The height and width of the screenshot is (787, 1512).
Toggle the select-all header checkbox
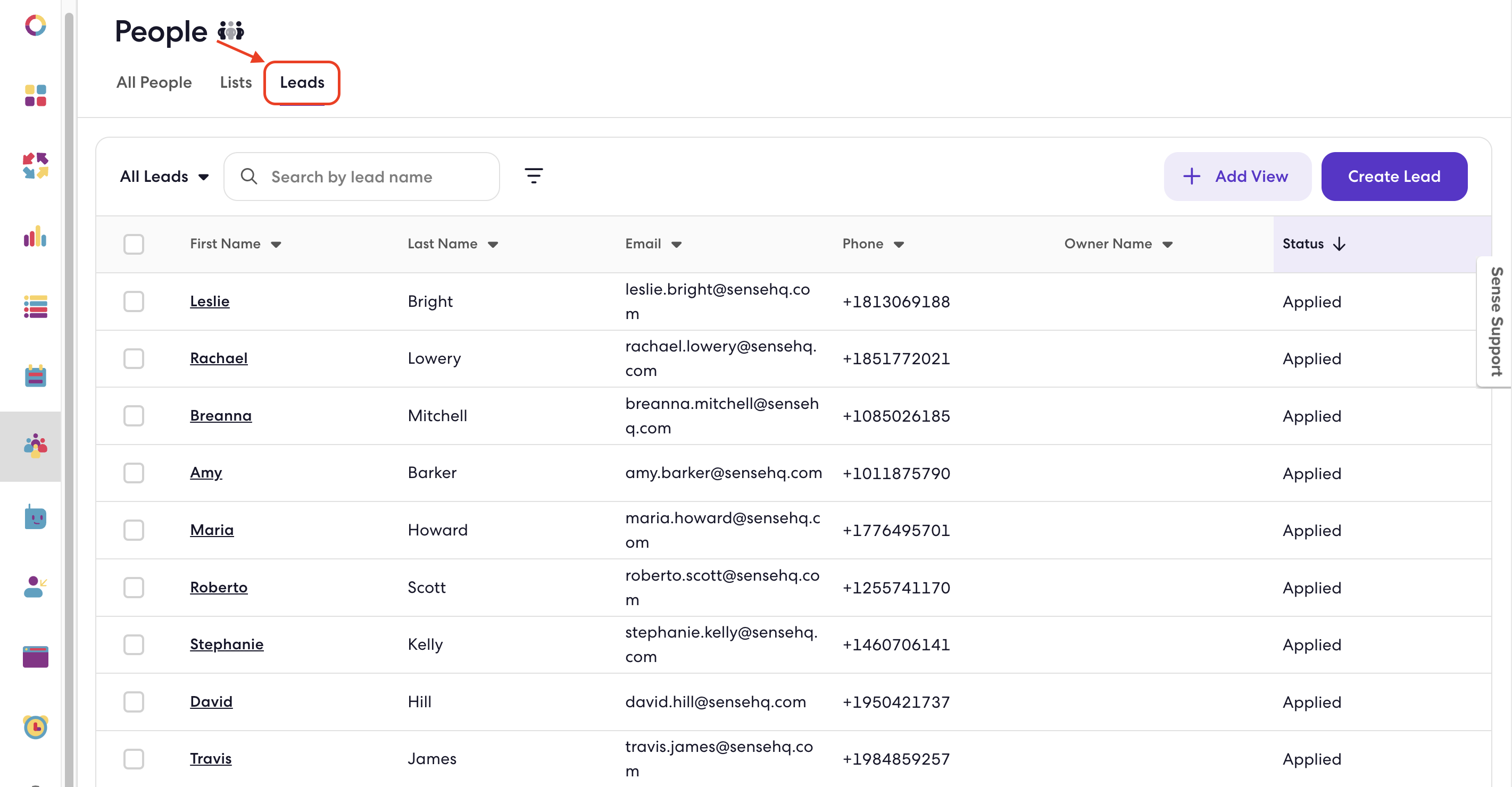click(x=134, y=244)
